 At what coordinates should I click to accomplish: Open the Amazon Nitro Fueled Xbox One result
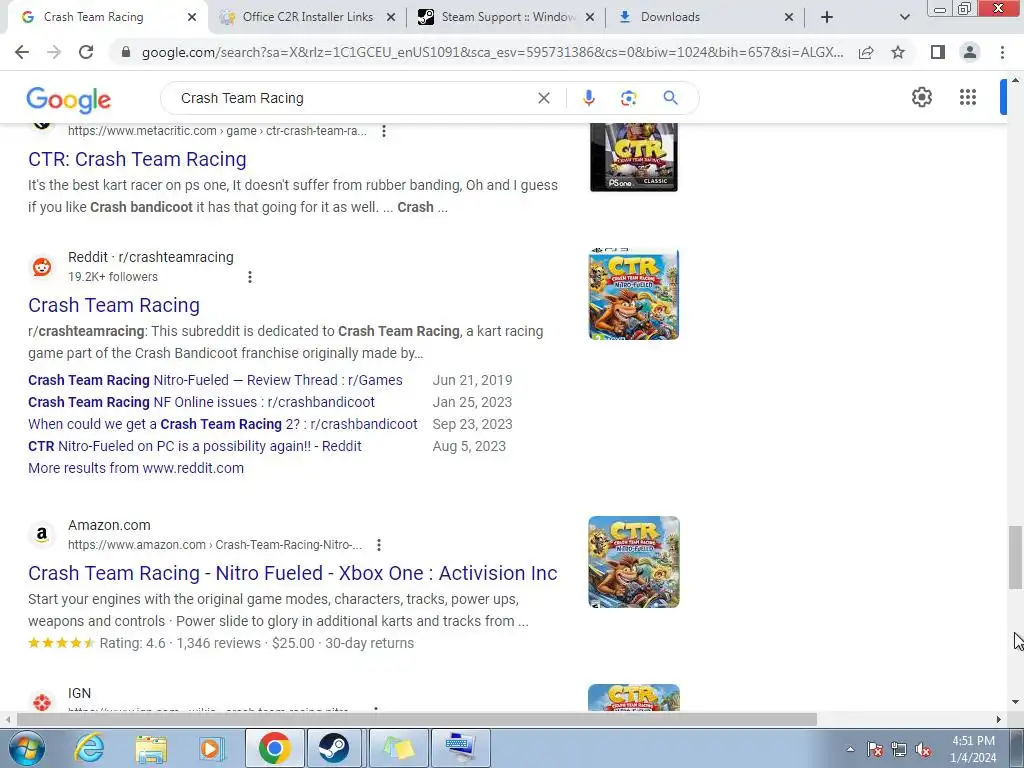pyautogui.click(x=293, y=573)
